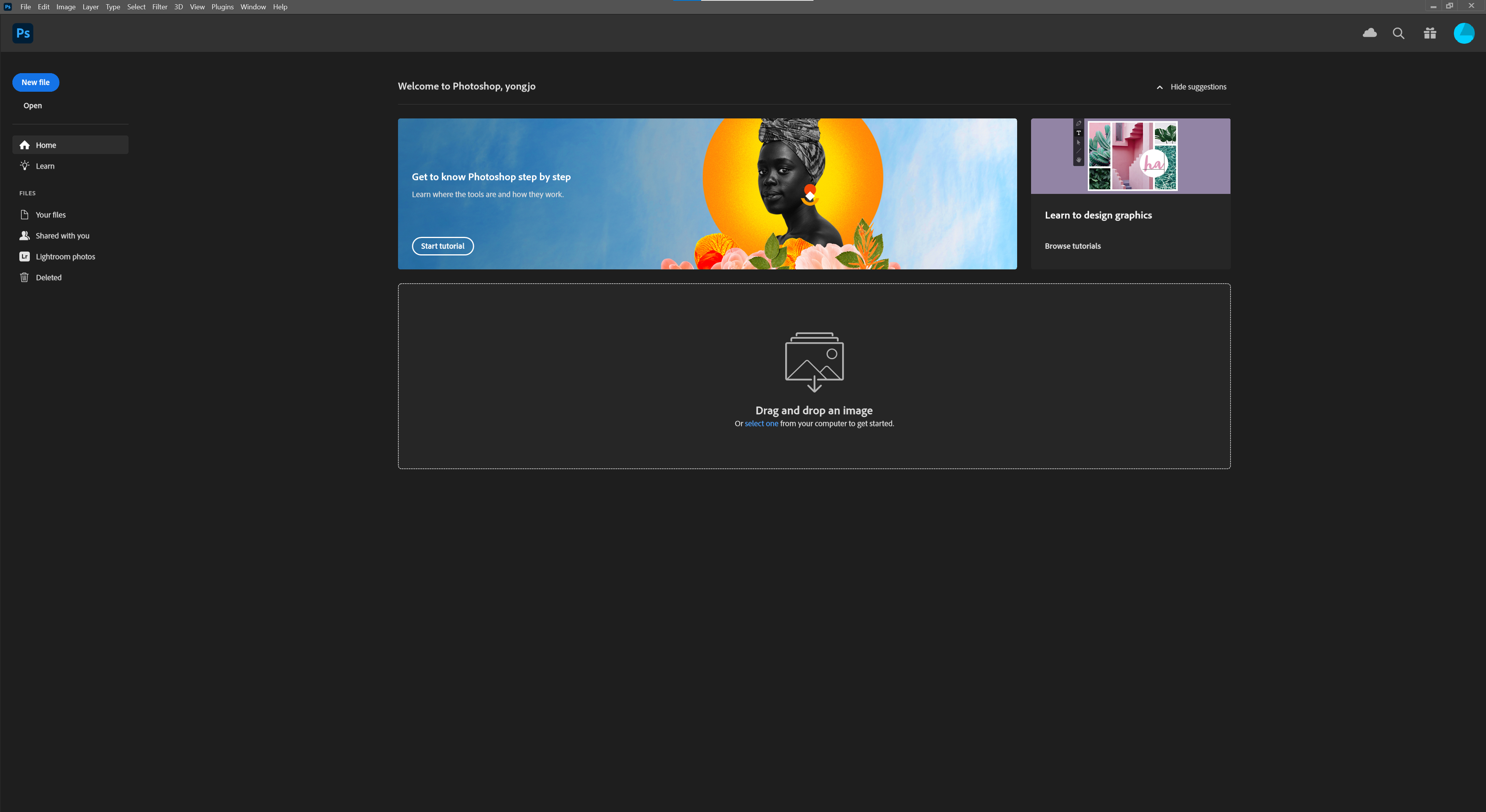1486x812 pixels.
Task: Open cloud storage status icon
Action: point(1369,33)
